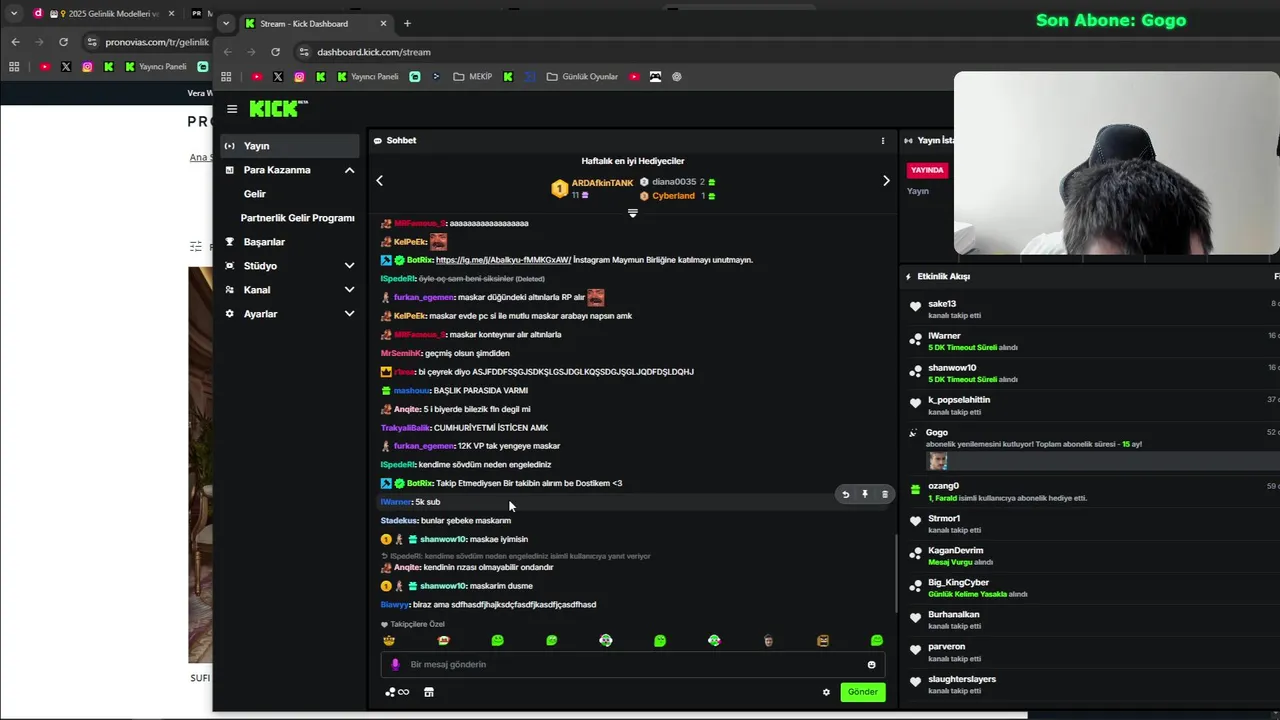The height and width of the screenshot is (720, 1280).
Task: Close the Stream - Kick Dashboard tab
Action: click(382, 23)
